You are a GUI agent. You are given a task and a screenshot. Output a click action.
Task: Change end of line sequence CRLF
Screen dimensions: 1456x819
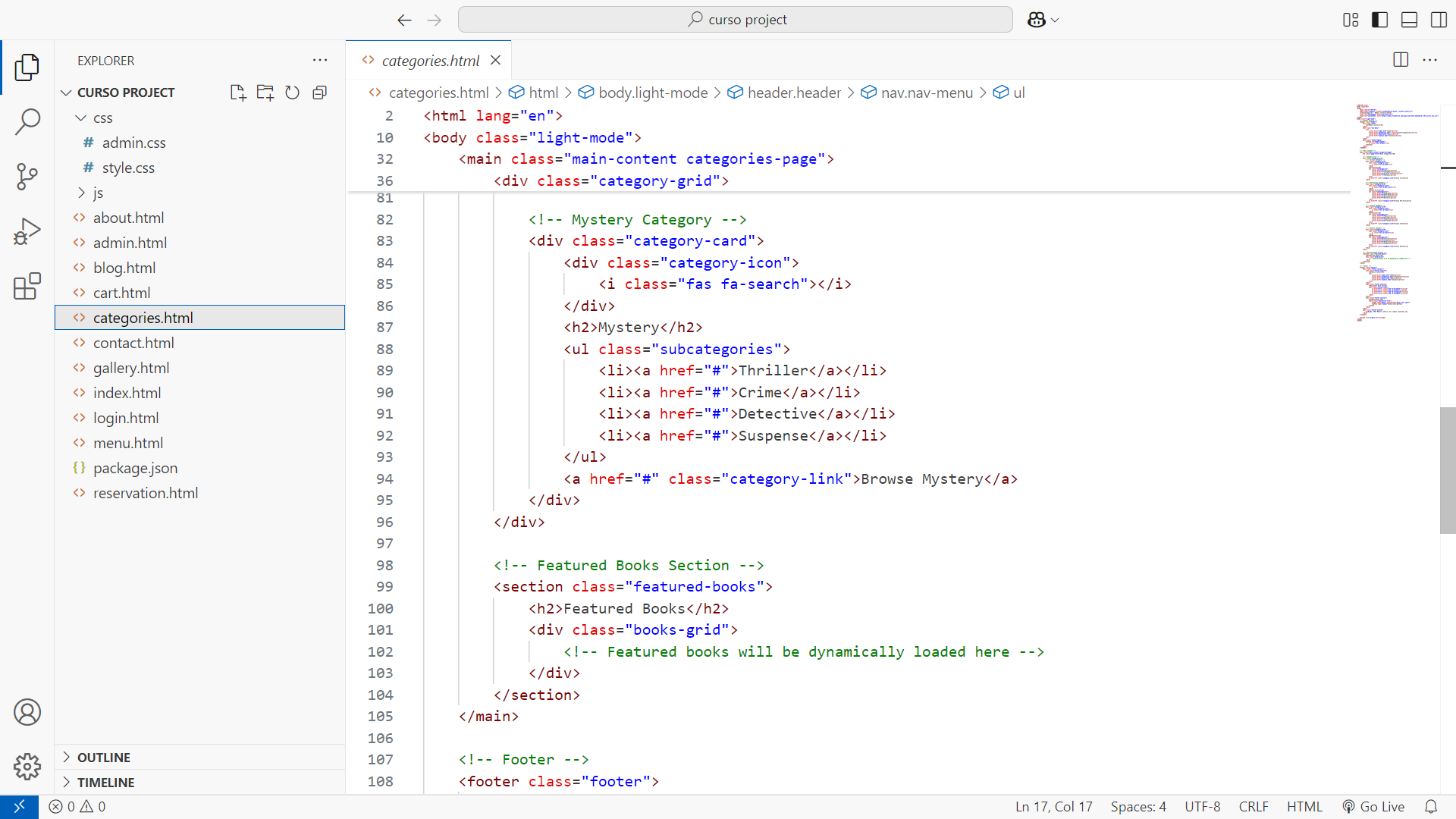[1254, 807]
